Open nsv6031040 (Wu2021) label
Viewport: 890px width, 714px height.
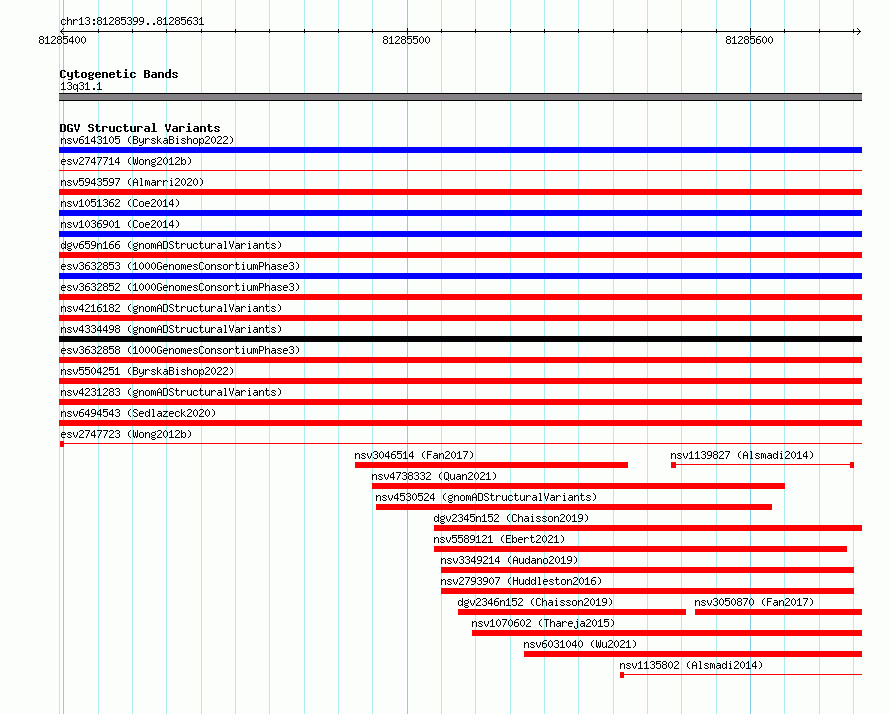coord(580,644)
